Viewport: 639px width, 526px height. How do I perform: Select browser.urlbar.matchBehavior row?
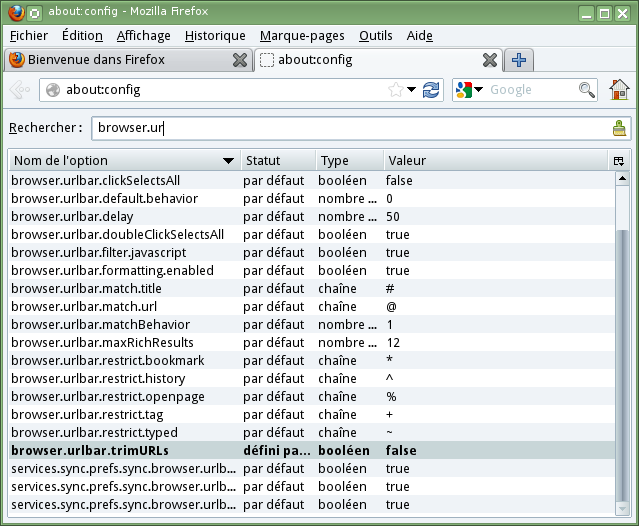tap(312, 324)
